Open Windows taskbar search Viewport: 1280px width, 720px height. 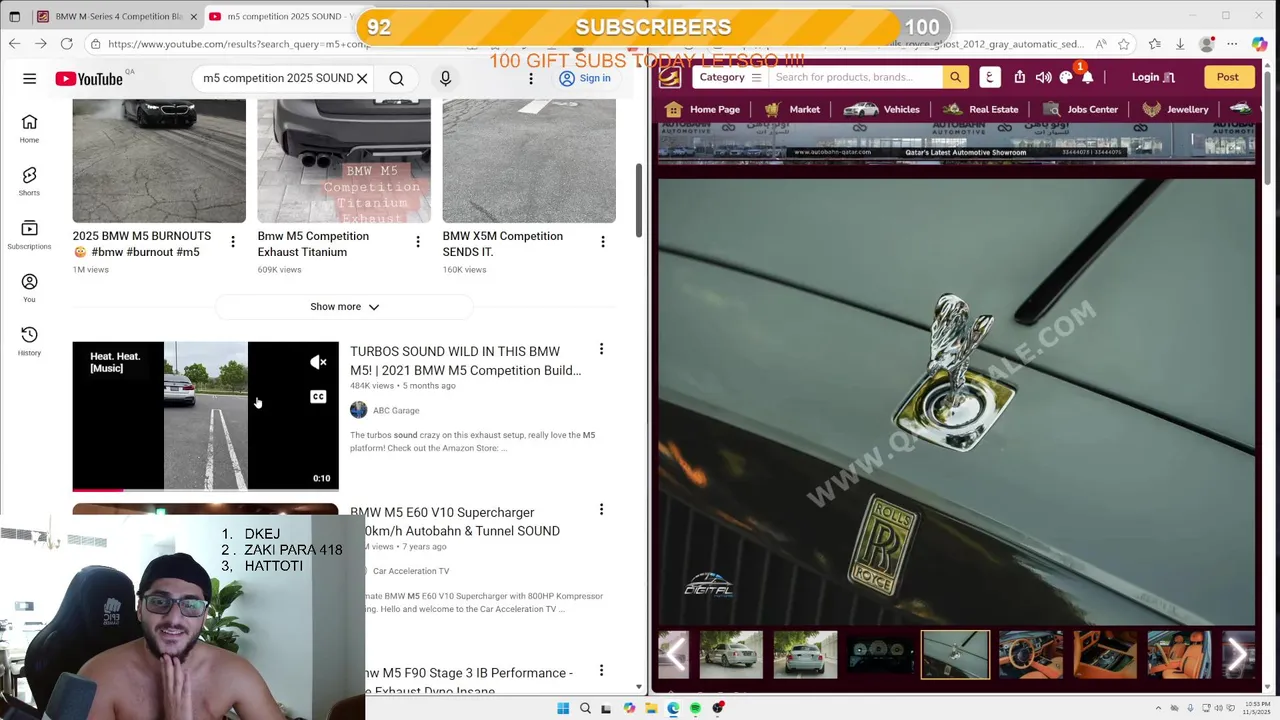coord(585,708)
